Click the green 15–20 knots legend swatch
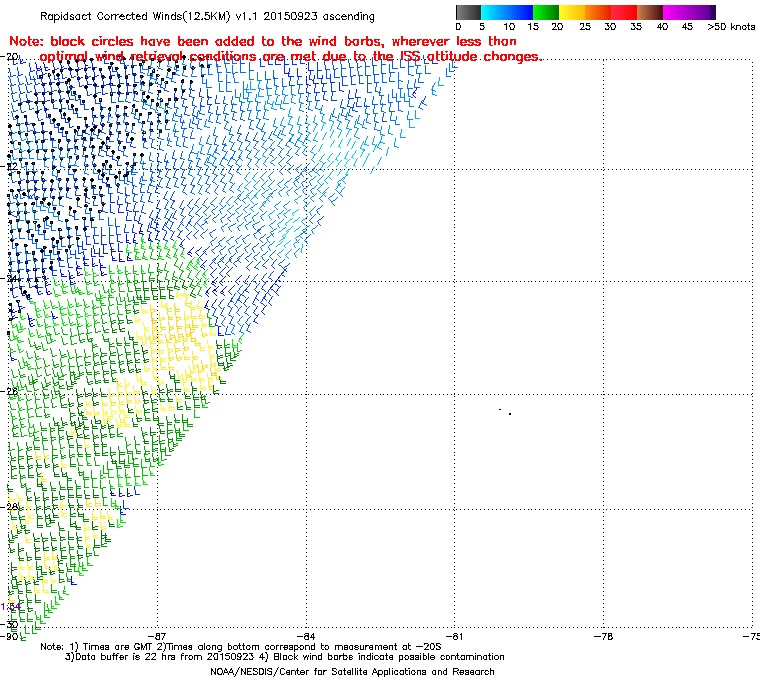This screenshot has width=760, height=688. 546,12
